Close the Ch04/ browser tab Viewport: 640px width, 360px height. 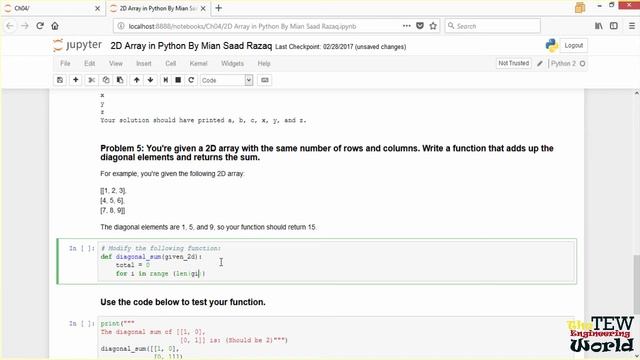[97, 8]
